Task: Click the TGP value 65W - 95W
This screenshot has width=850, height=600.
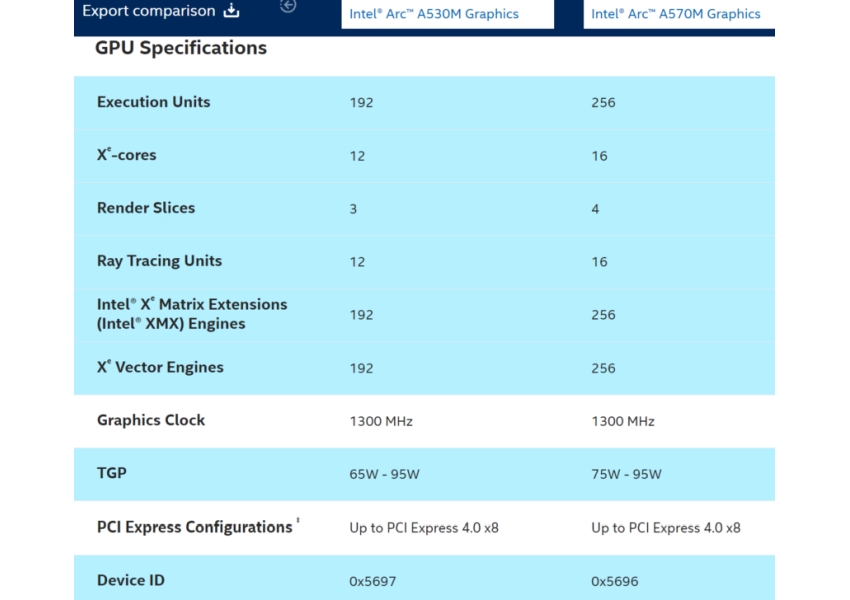Action: pos(386,474)
